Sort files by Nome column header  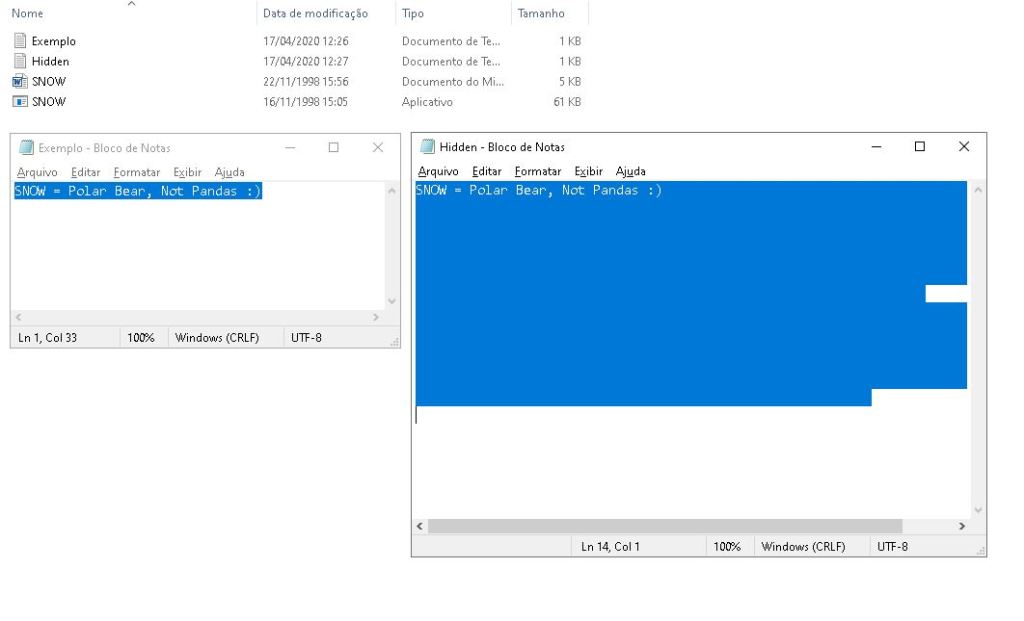pos(28,14)
